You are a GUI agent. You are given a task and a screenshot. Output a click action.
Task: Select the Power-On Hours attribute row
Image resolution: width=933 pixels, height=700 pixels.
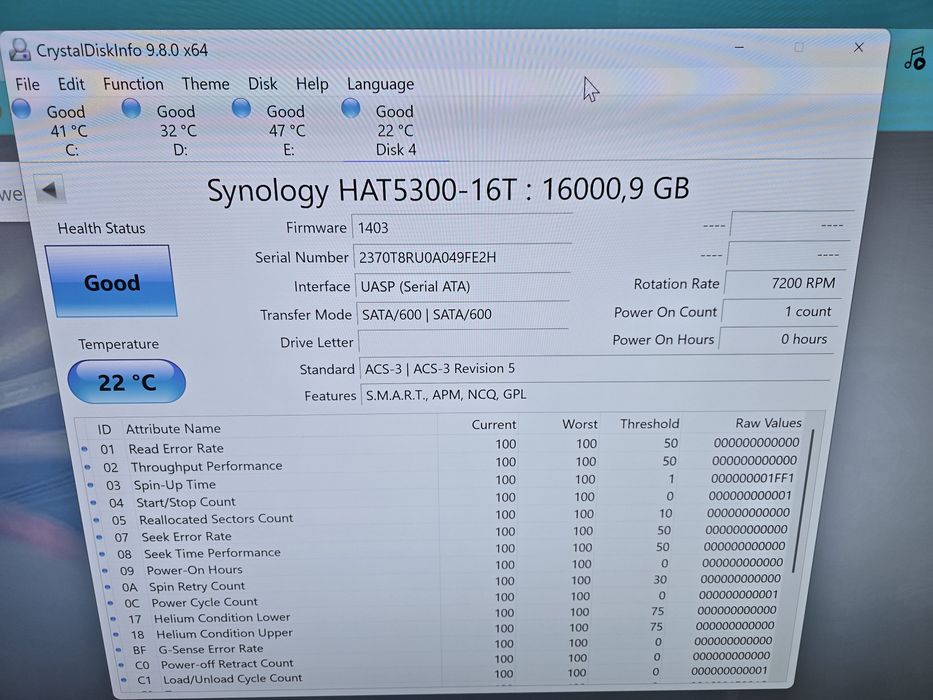click(x=444, y=567)
